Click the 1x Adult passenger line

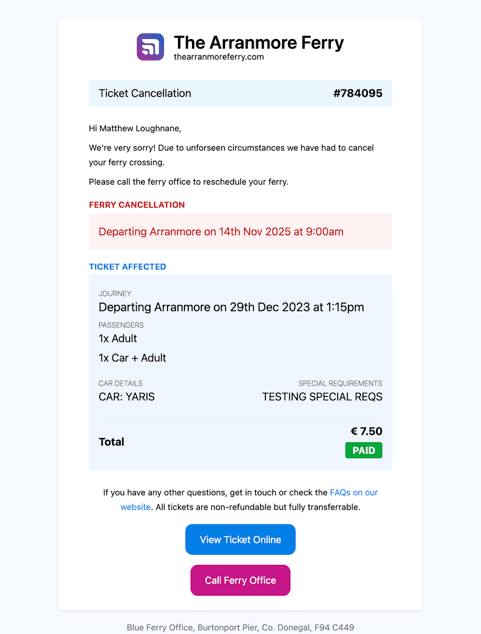click(118, 338)
